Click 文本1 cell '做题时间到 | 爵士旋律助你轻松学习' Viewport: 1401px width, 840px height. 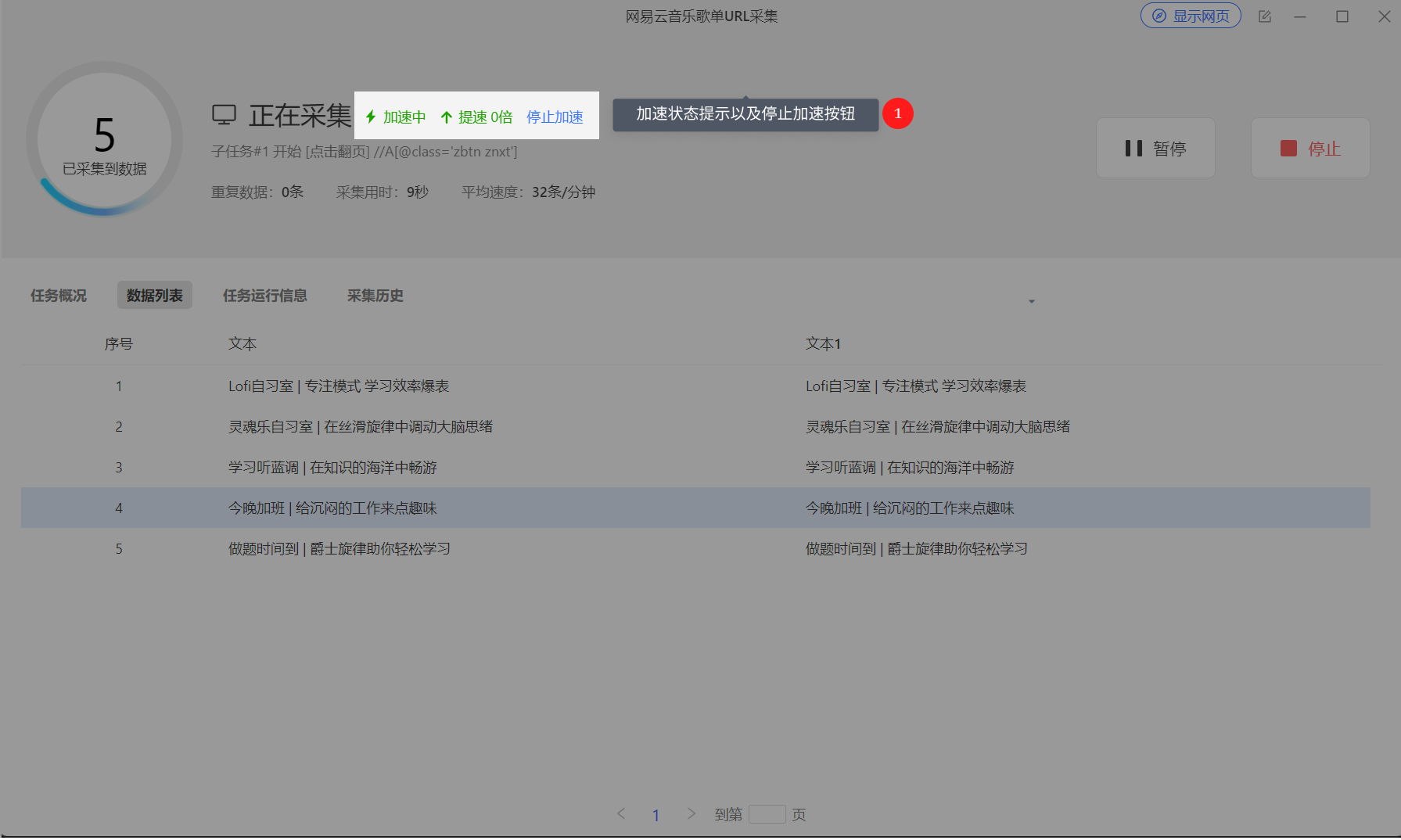pyautogui.click(x=917, y=548)
